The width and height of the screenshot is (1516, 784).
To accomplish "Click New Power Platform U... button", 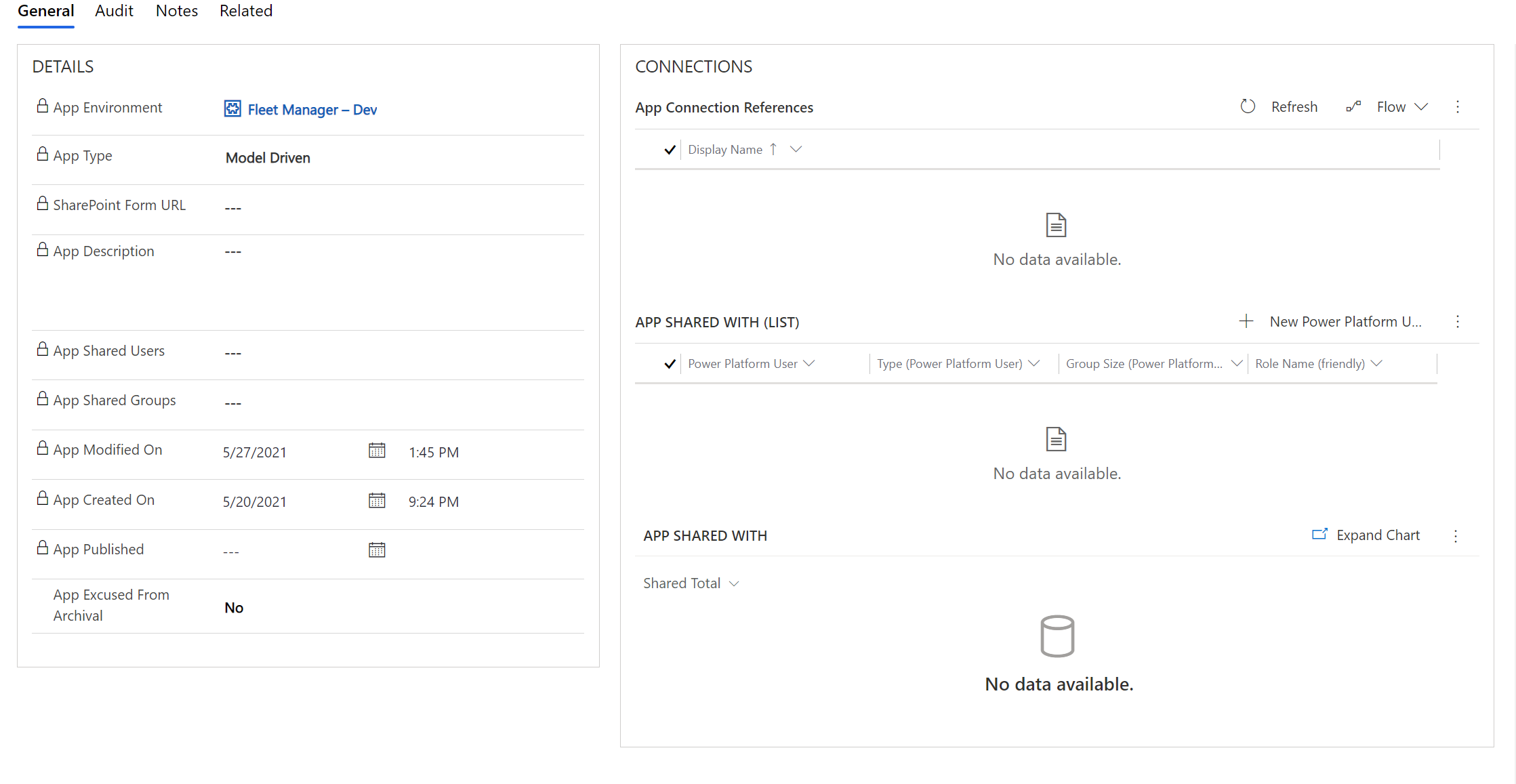I will click(1345, 322).
